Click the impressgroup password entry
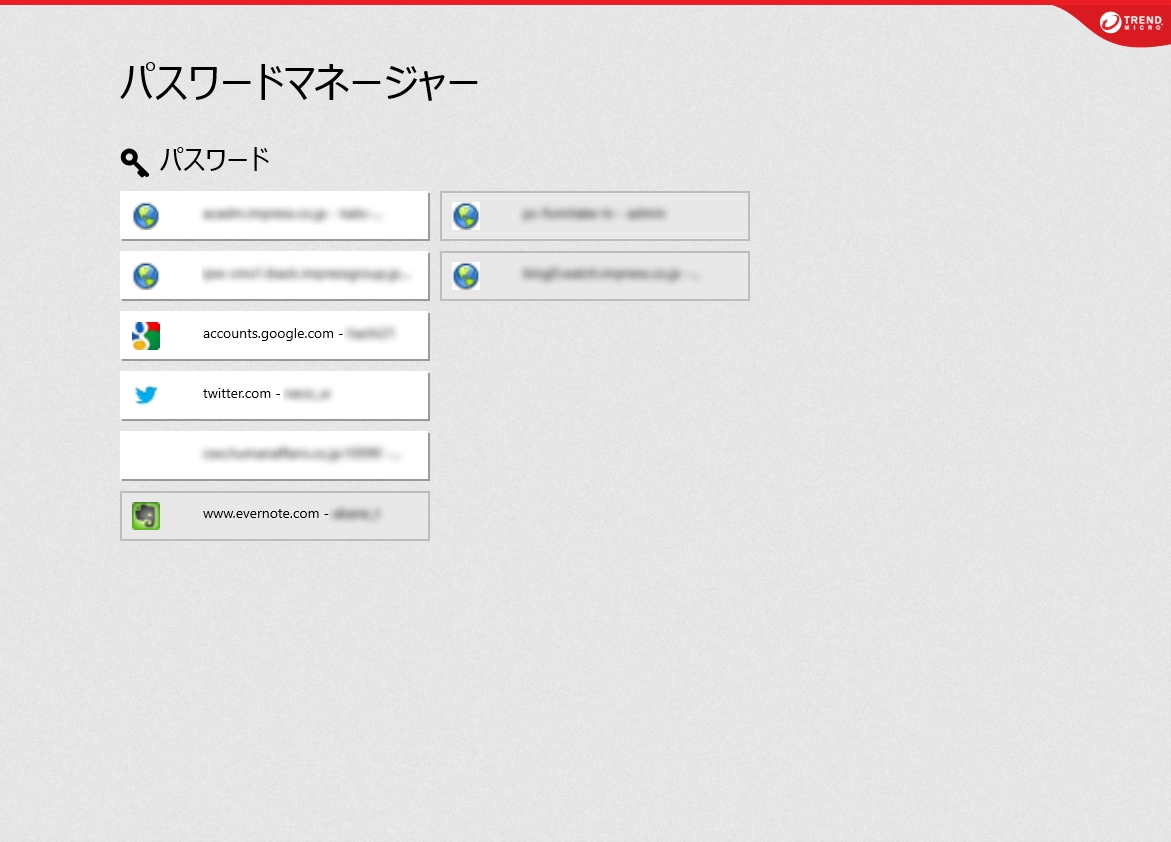The height and width of the screenshot is (842, 1171). (275, 275)
